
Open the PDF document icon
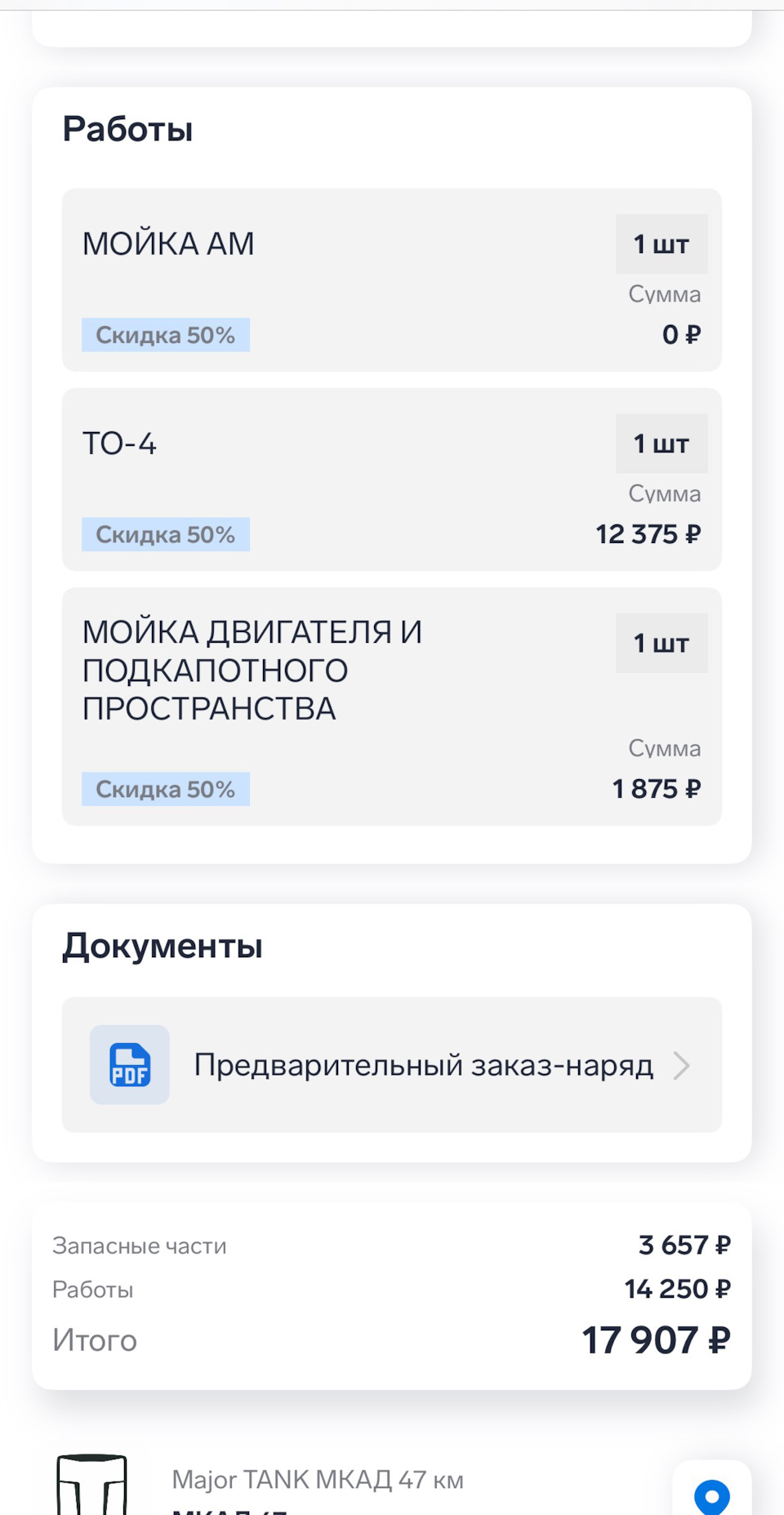130,1065
